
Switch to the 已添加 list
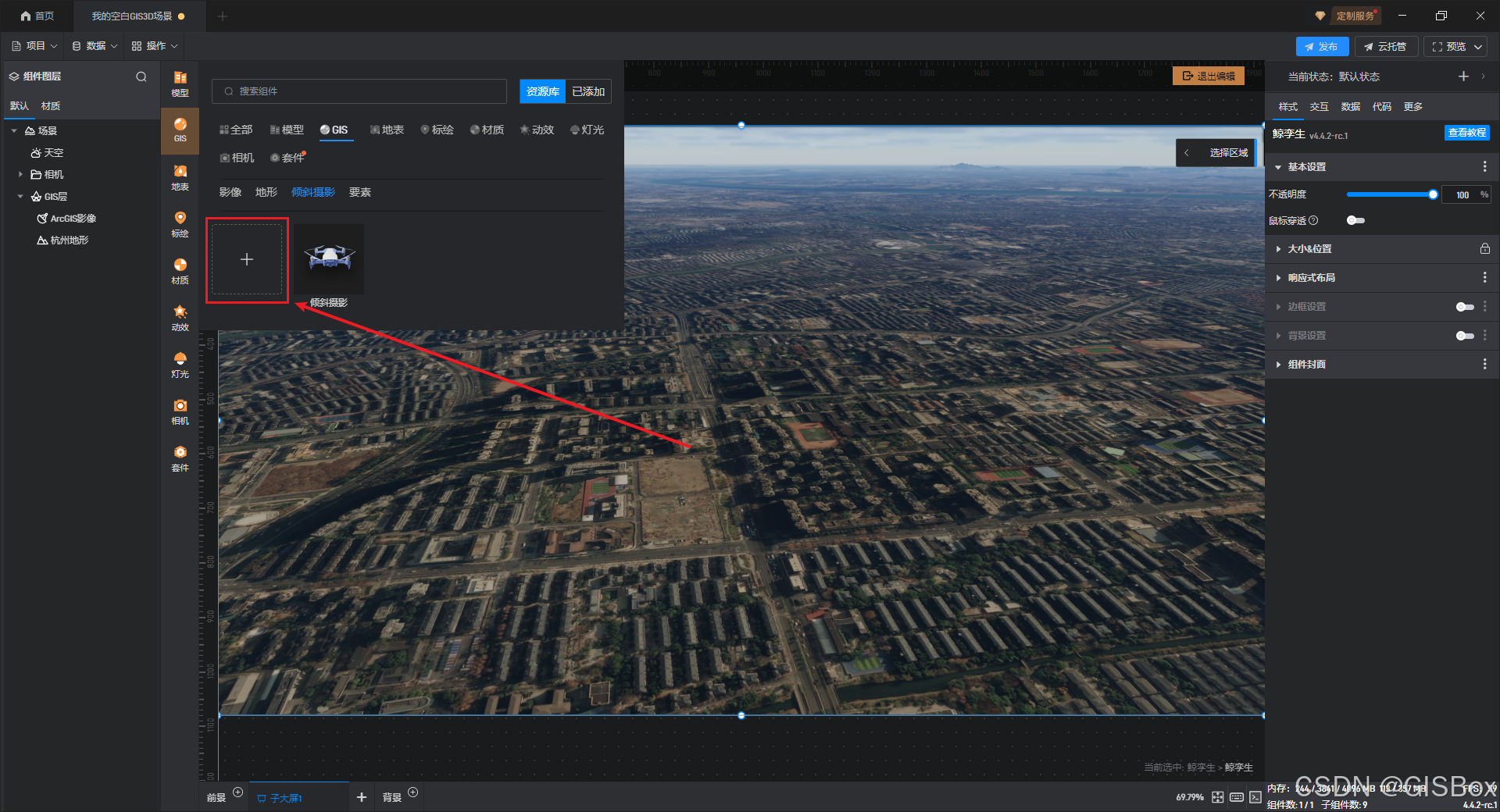(x=588, y=91)
